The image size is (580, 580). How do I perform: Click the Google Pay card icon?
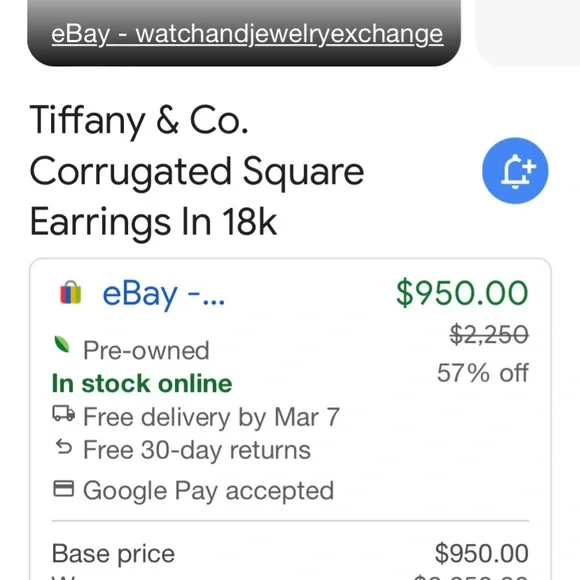tap(64, 488)
